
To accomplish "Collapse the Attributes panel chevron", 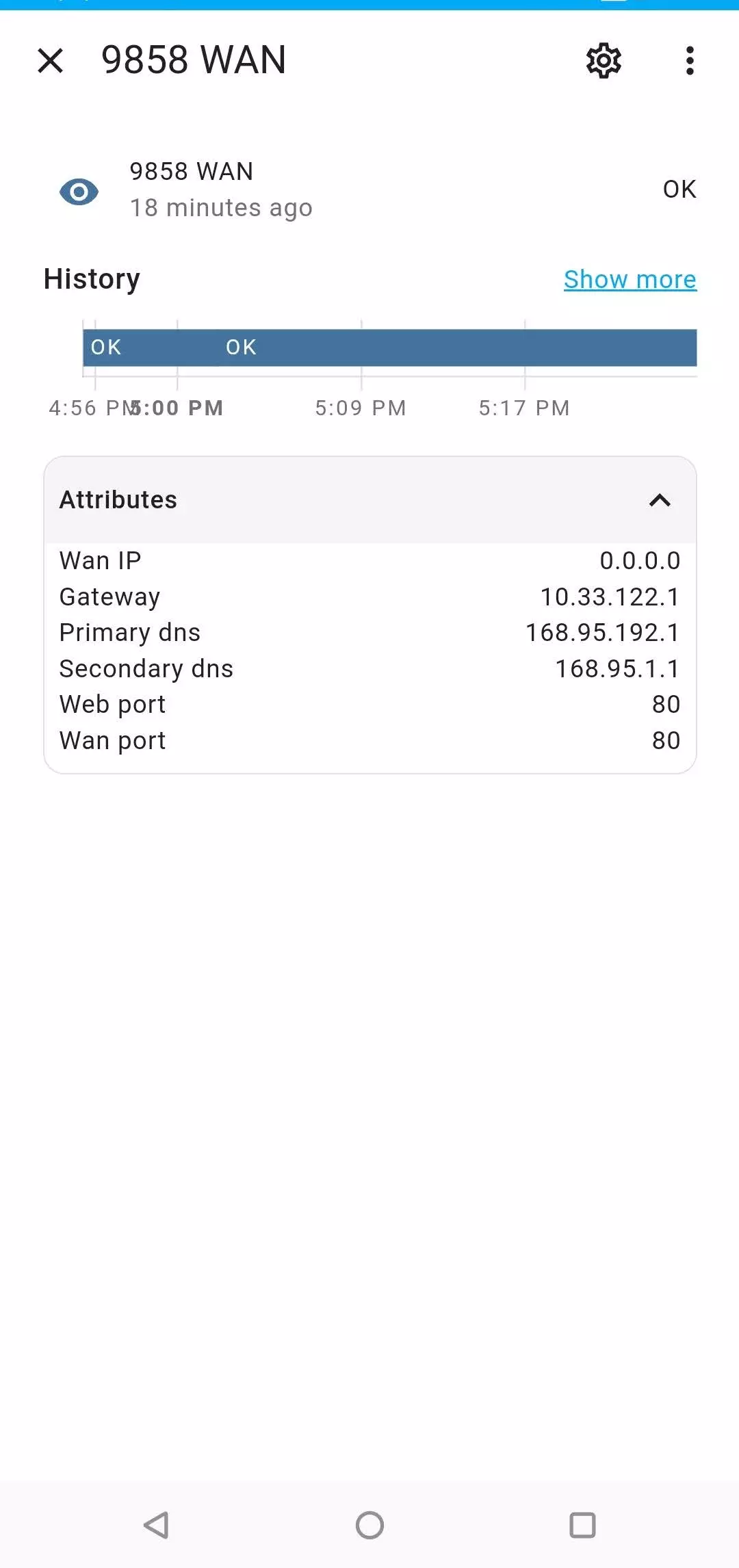I will pyautogui.click(x=660, y=501).
